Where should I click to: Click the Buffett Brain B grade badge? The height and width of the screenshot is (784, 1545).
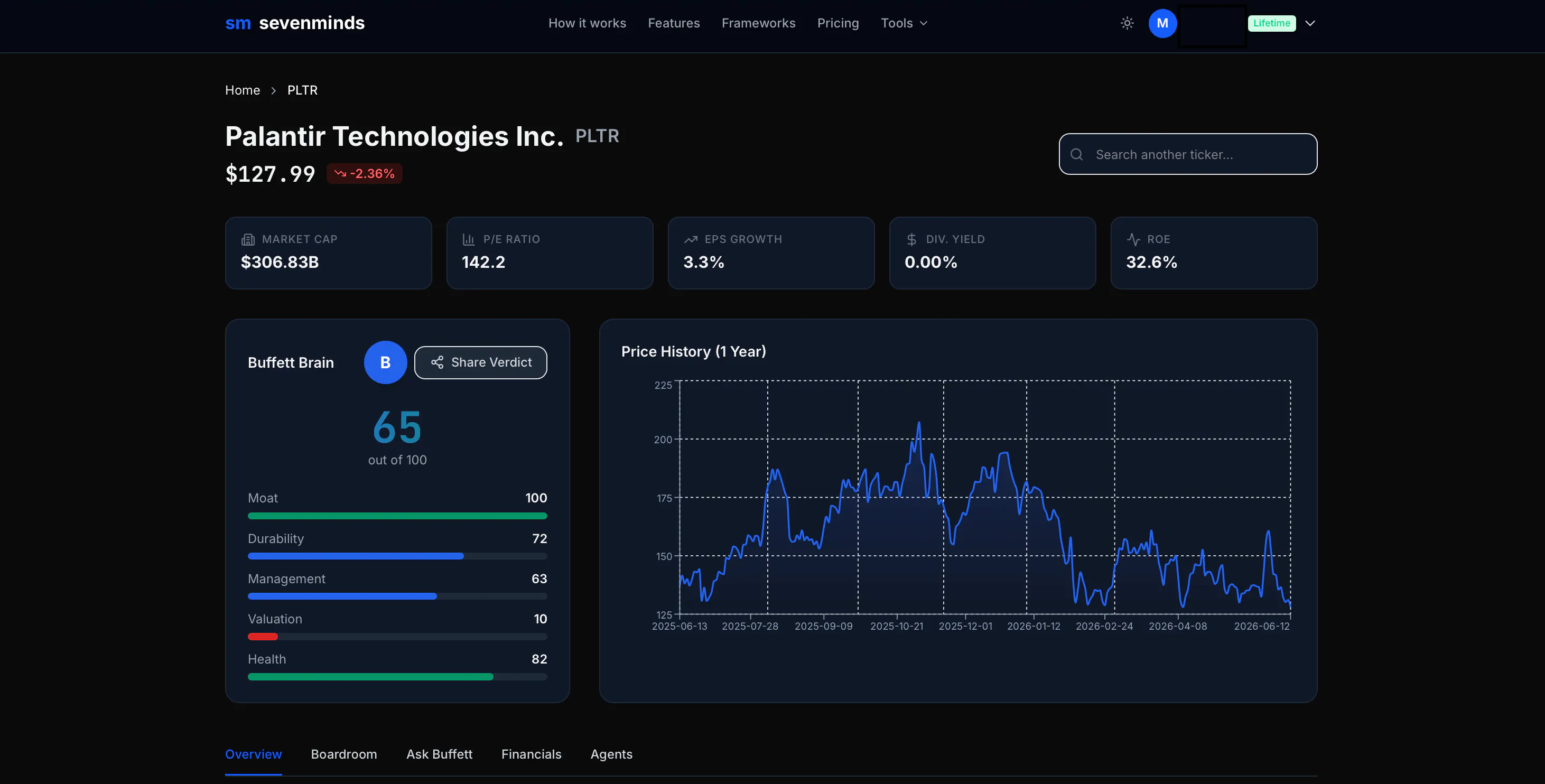[x=385, y=362]
